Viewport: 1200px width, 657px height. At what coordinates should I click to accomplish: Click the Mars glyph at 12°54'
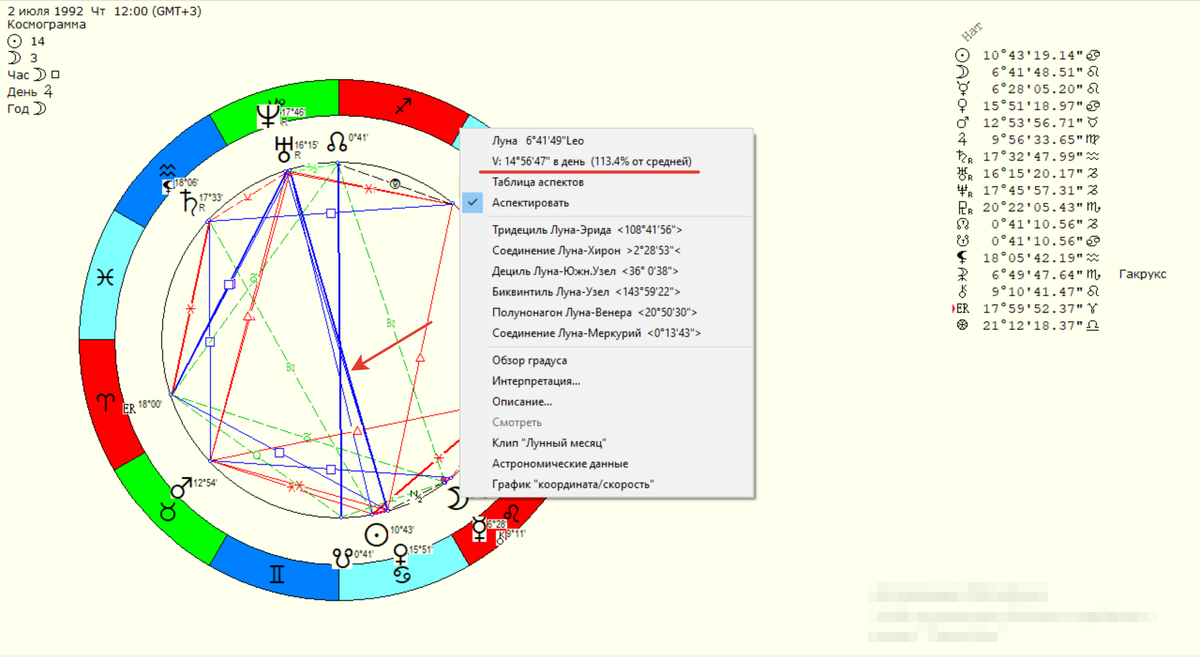pos(181,489)
